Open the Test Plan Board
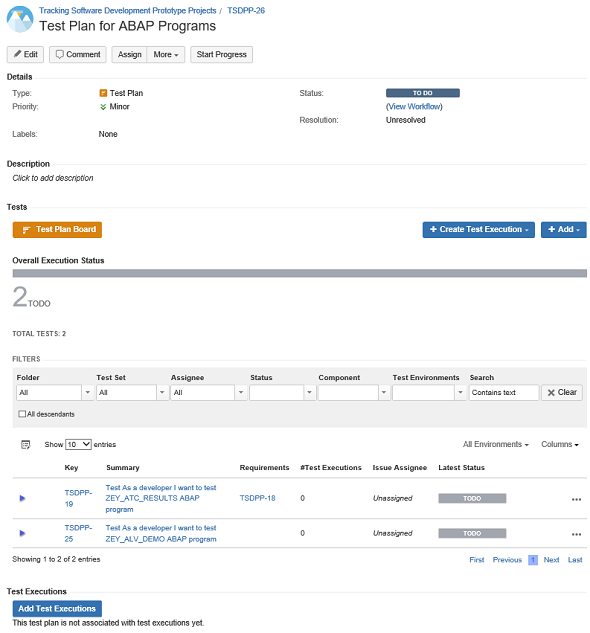590x633 pixels. (x=57, y=230)
